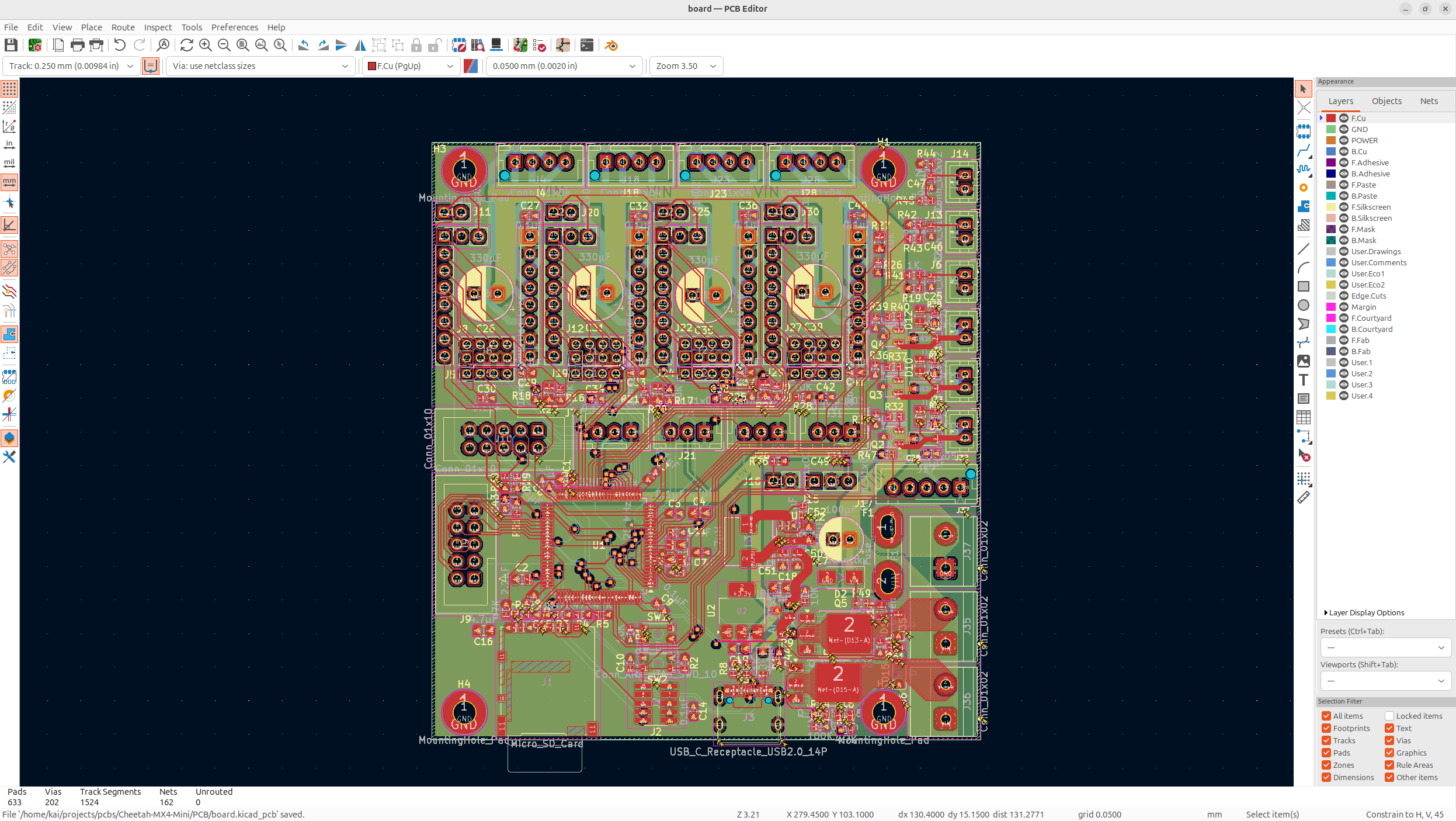Enable the Locked items checkbox
Screen dimensions: 1456x821
coord(1389,716)
